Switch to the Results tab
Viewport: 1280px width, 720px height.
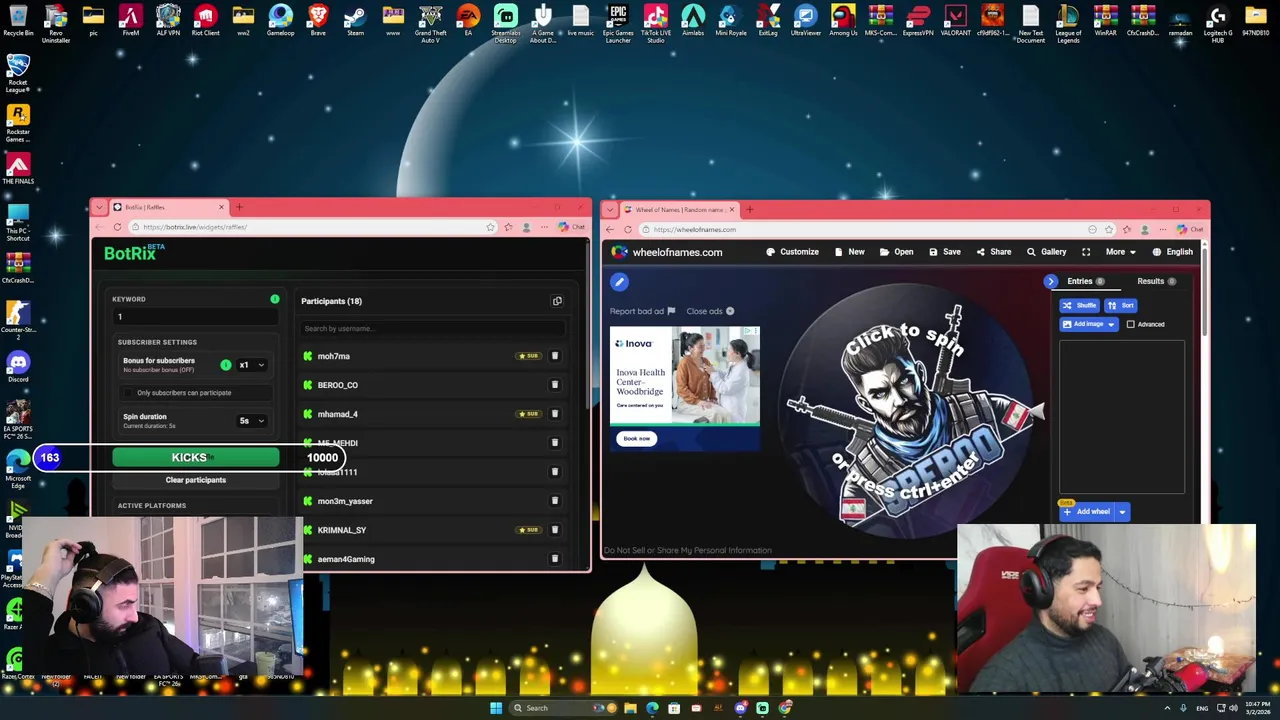click(x=1156, y=282)
